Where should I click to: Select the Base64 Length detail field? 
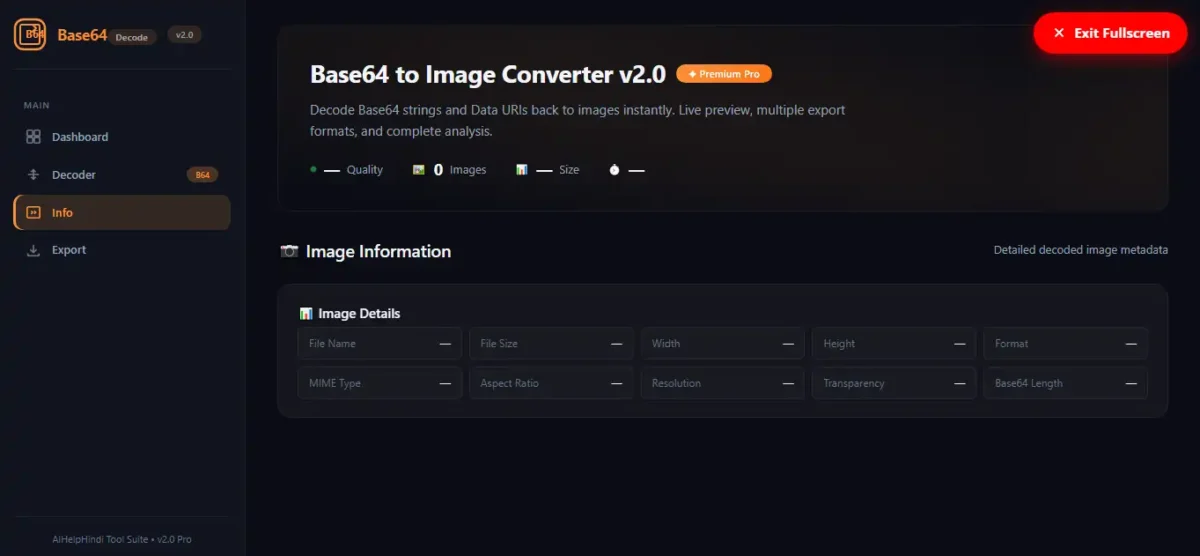[1066, 383]
